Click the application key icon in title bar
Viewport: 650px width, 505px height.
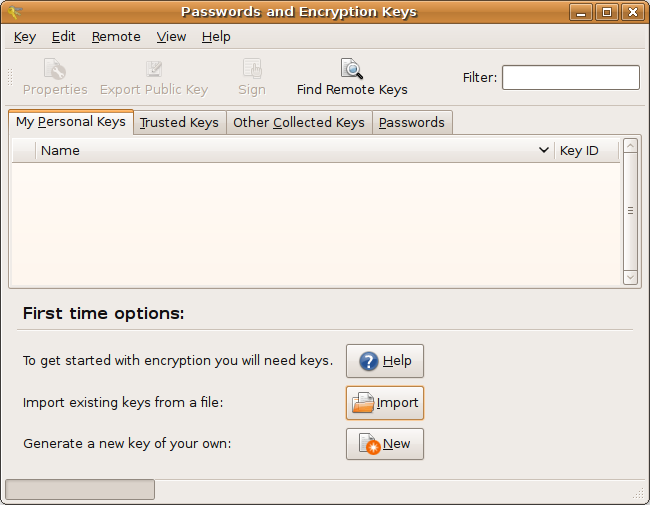point(15,12)
